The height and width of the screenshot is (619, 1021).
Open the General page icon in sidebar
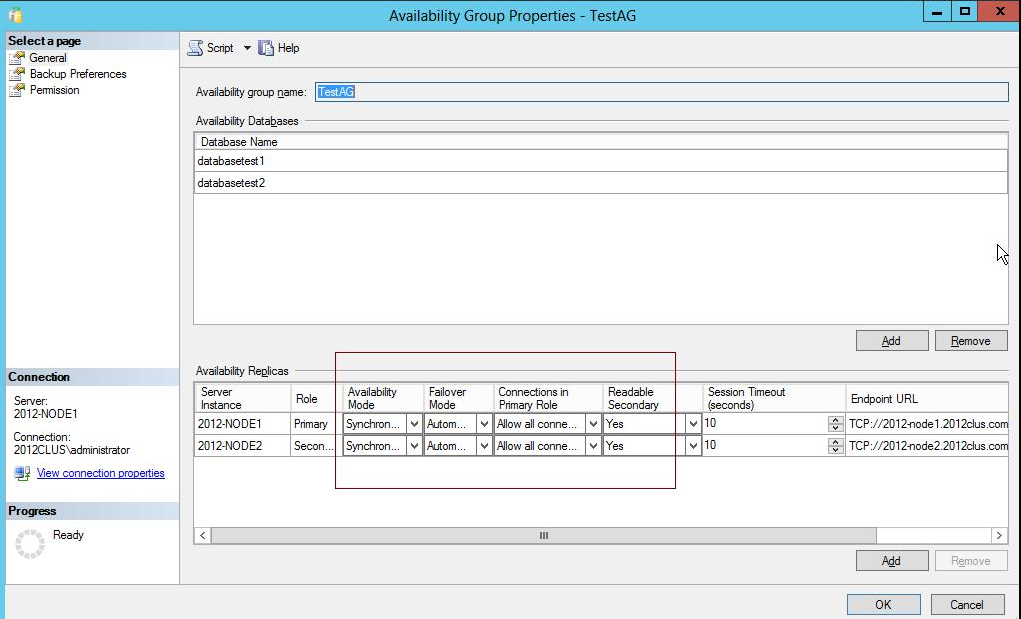(18, 57)
